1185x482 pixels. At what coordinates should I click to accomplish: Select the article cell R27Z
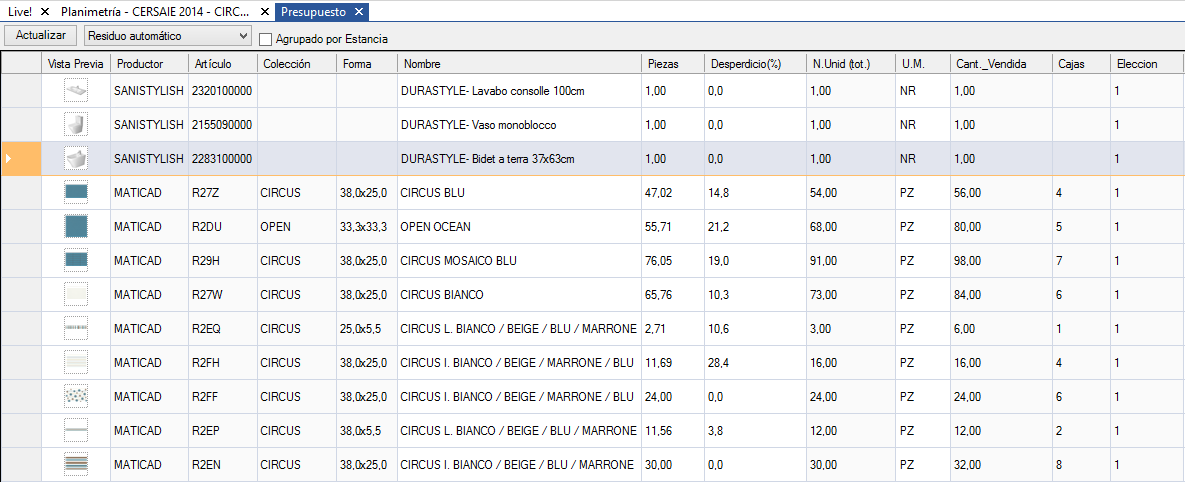point(223,193)
